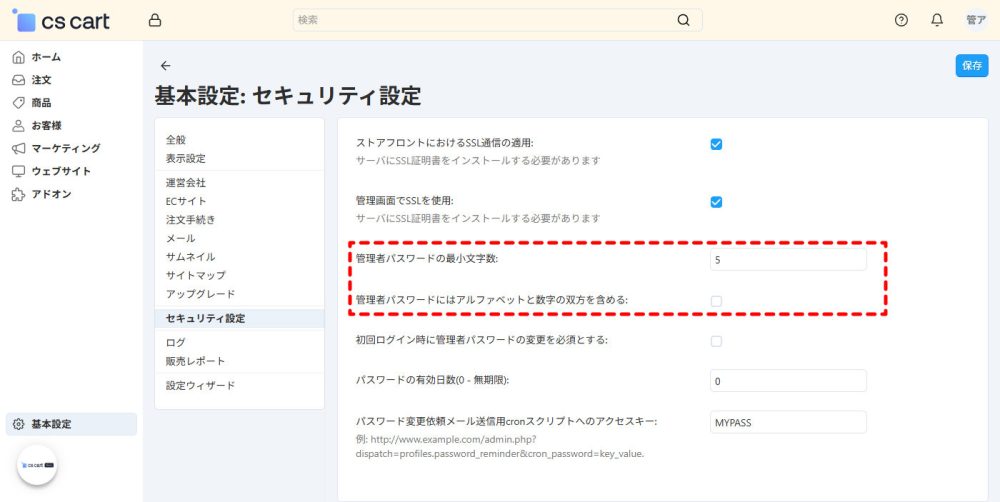Click the 保存 button
The height and width of the screenshot is (502, 1000).
click(x=971, y=65)
